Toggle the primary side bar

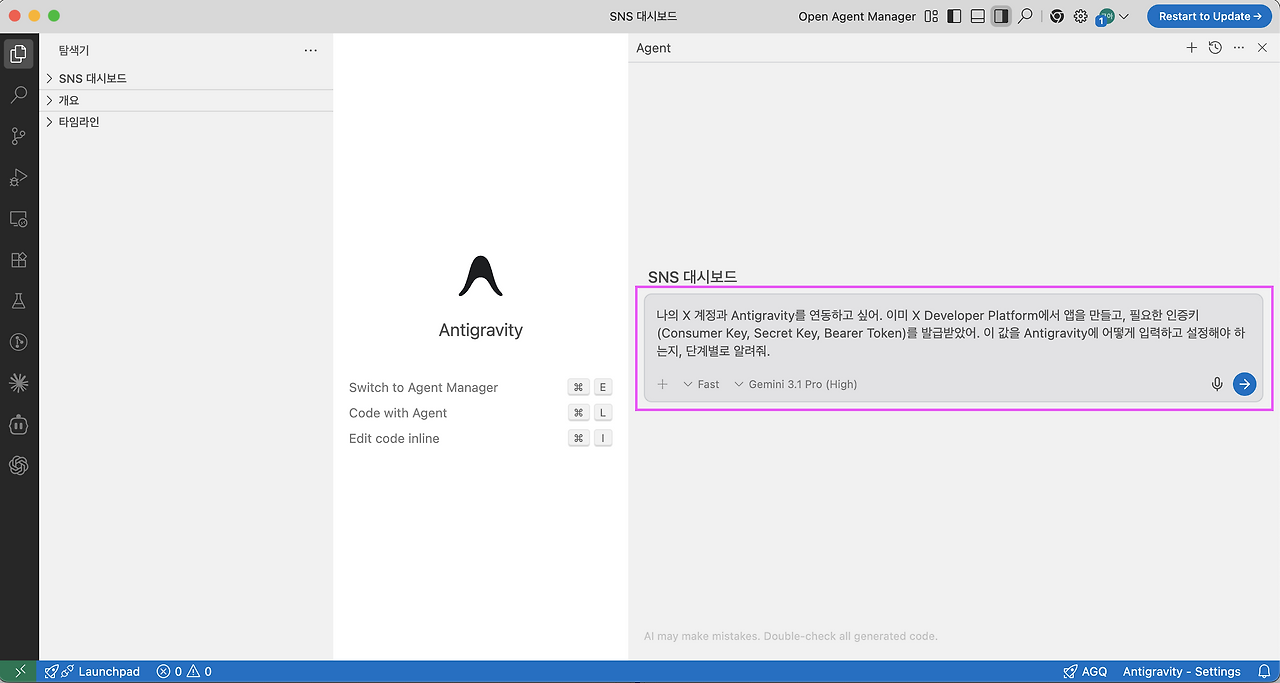pyautogui.click(x=954, y=16)
